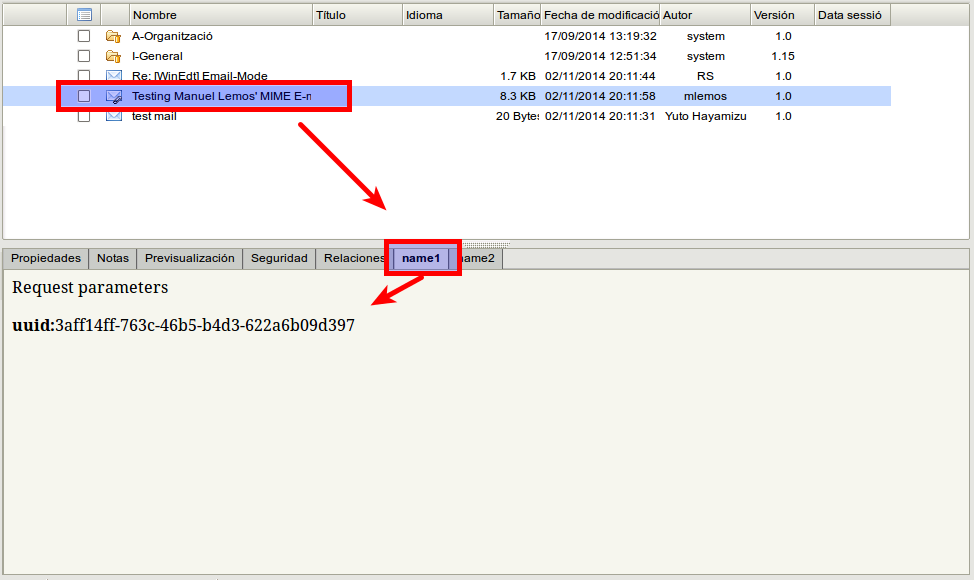Open the Propiedades tab
The height and width of the screenshot is (580, 974).
tap(46, 258)
